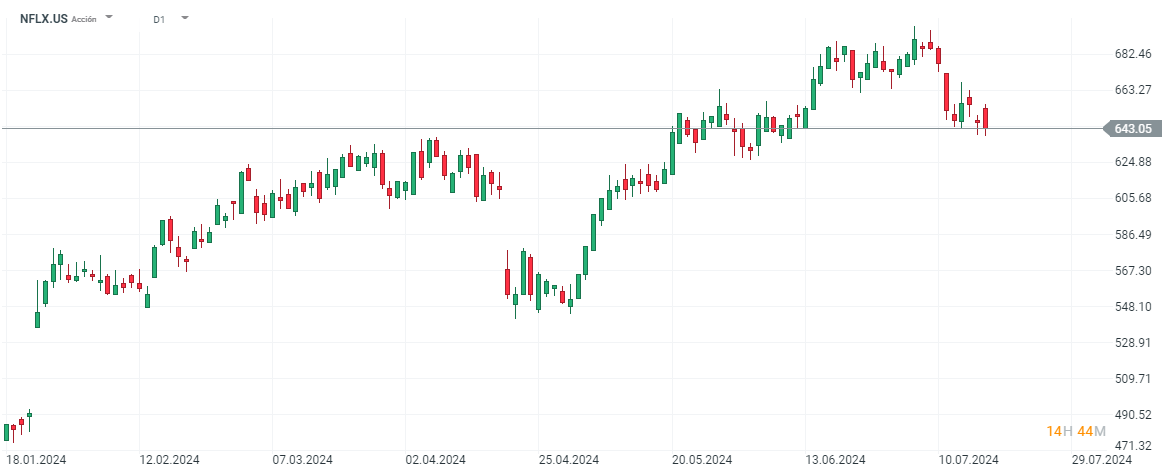Click the 02.04.2024 date label

434,460
